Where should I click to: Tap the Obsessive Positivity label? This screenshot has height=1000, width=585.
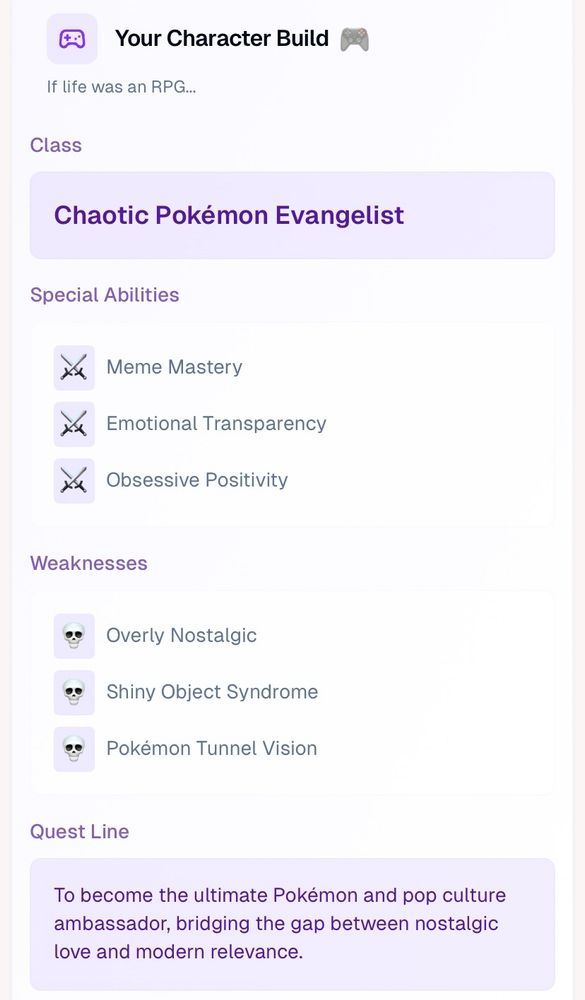point(197,480)
